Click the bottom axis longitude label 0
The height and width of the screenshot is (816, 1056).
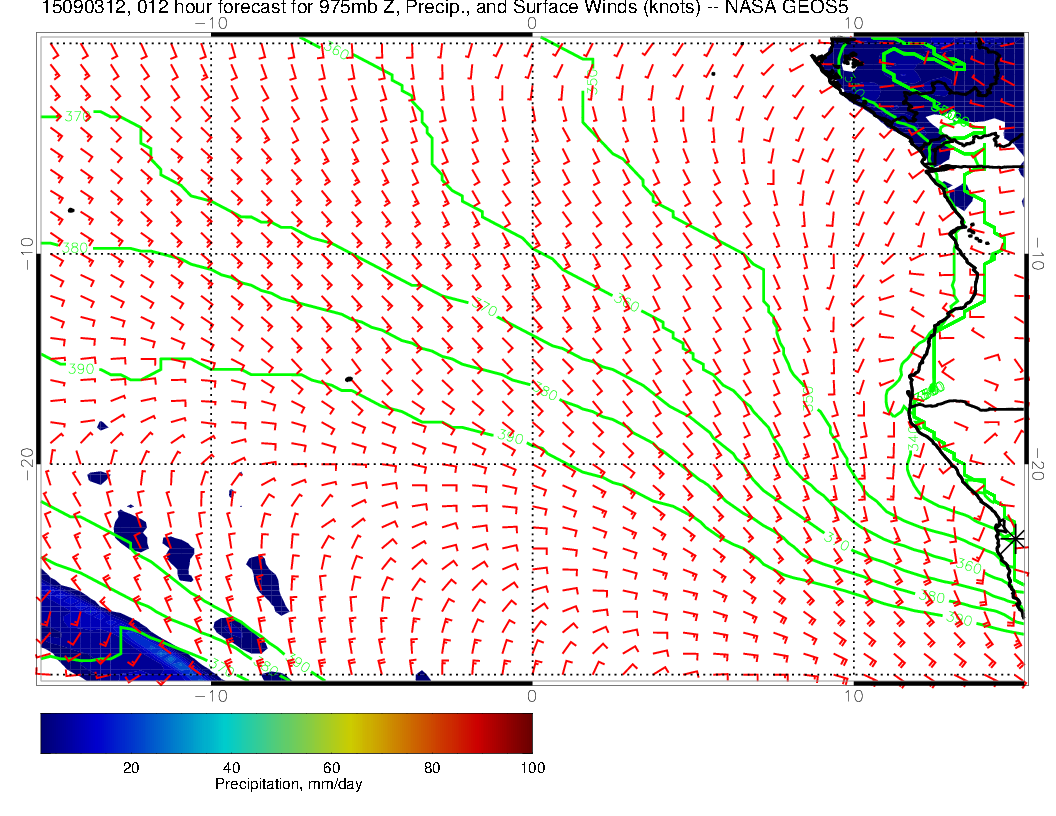[x=531, y=695]
